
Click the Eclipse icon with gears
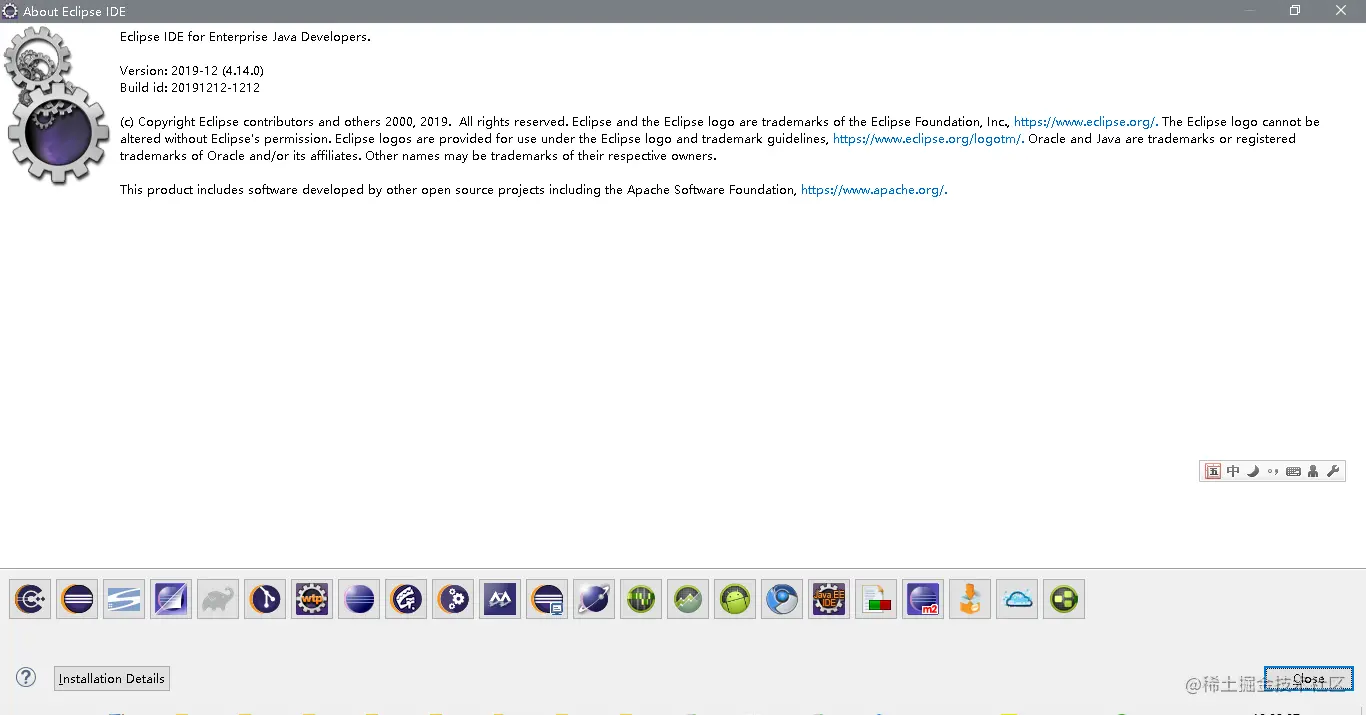[x=453, y=599]
